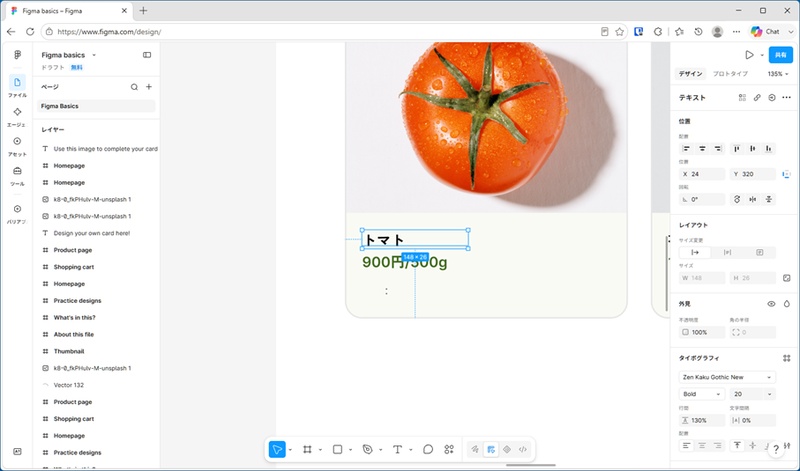Click the blue 共有 share button
Screen dimensions: 800x471
click(x=781, y=55)
